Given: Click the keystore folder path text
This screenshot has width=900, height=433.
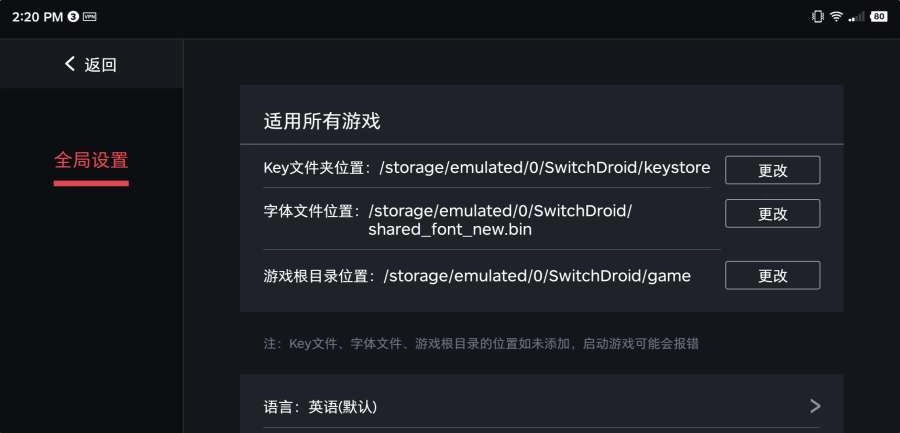Looking at the screenshot, I should tap(545, 167).
